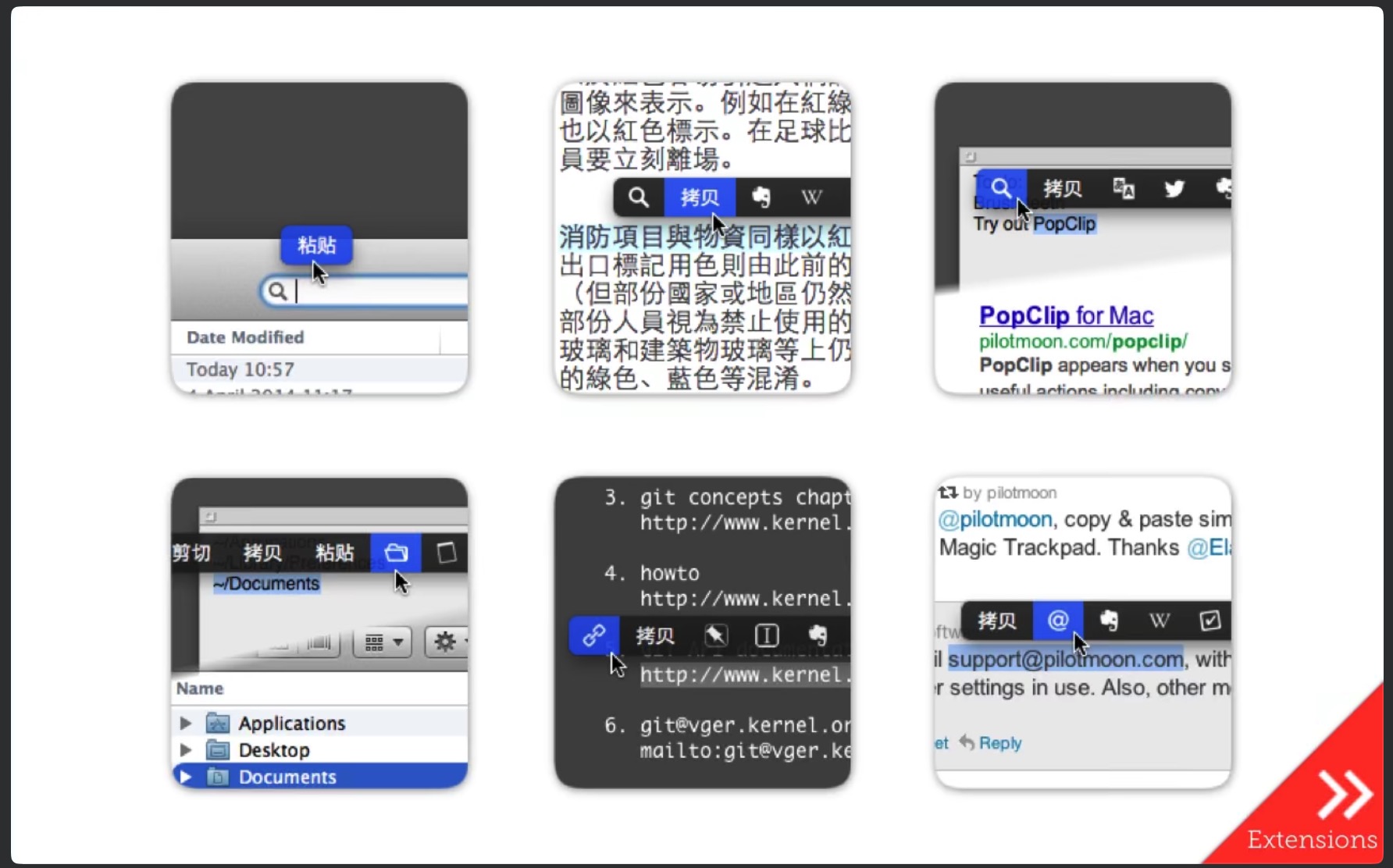The height and width of the screenshot is (868, 1393).
Task: Click the Today 10:57 row
Action: 319,369
